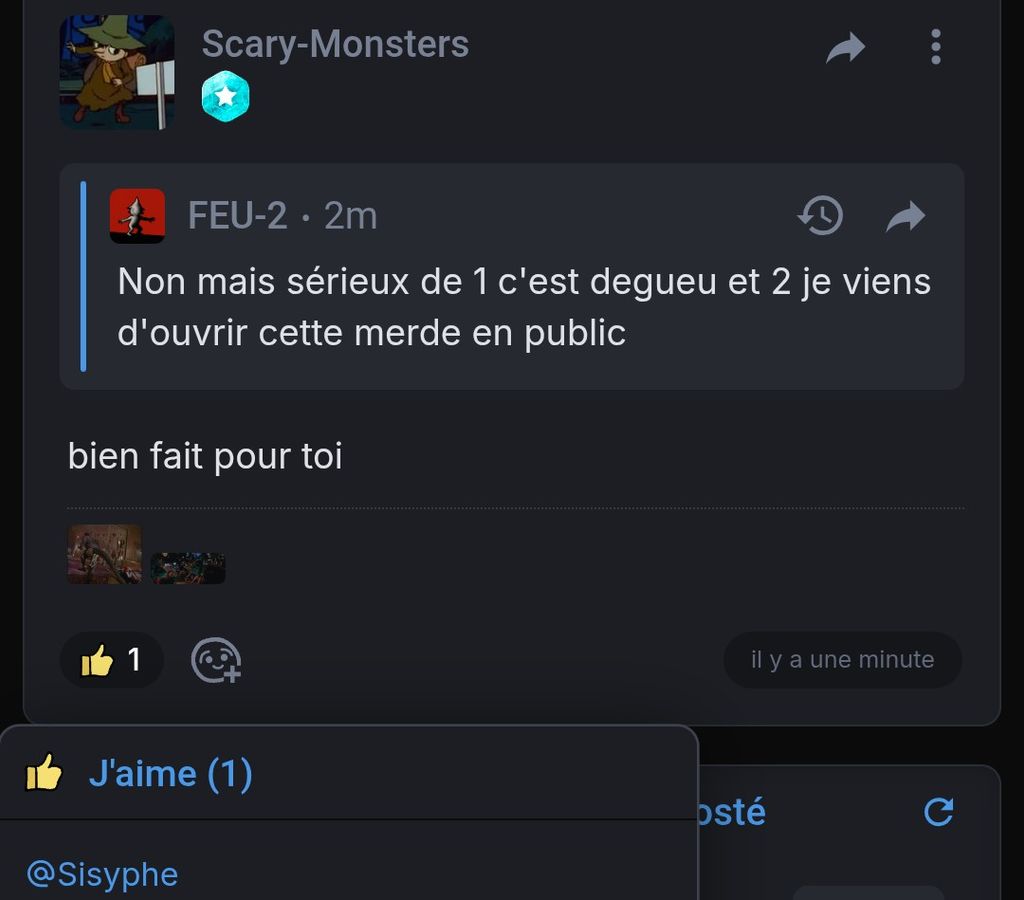Click the FEU-2 username in quote
The width and height of the screenshot is (1024, 900).
238,216
